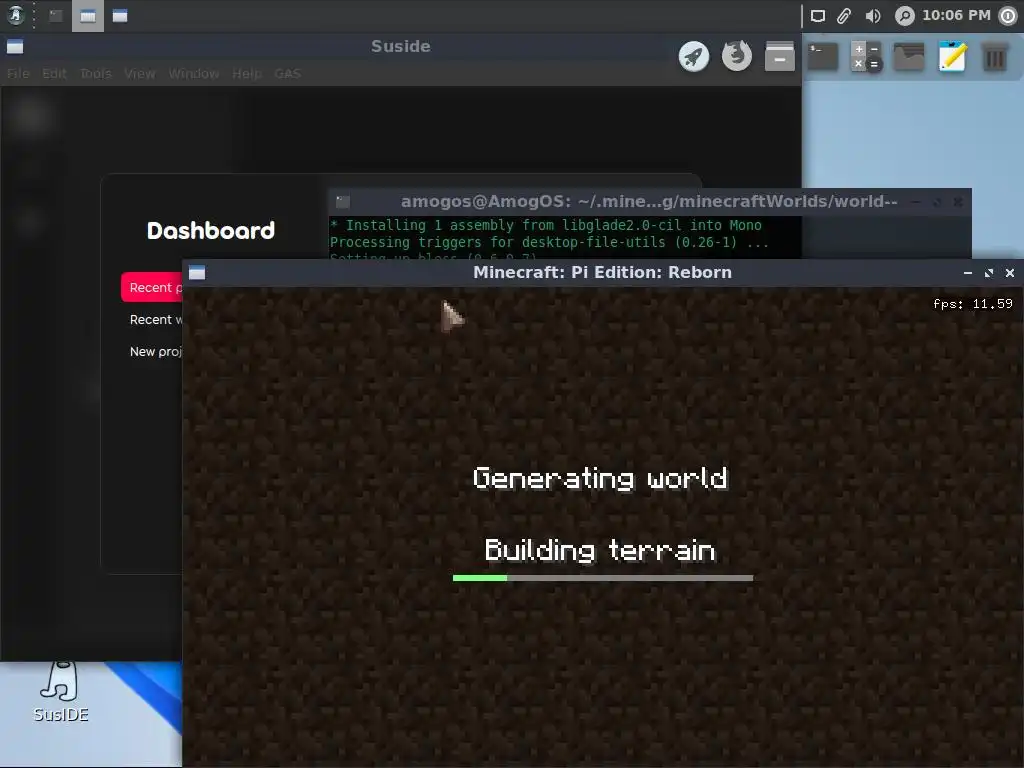Screen dimensions: 1024x768
Task: Select the Minecraft window taskbar button
Action: click(120, 16)
